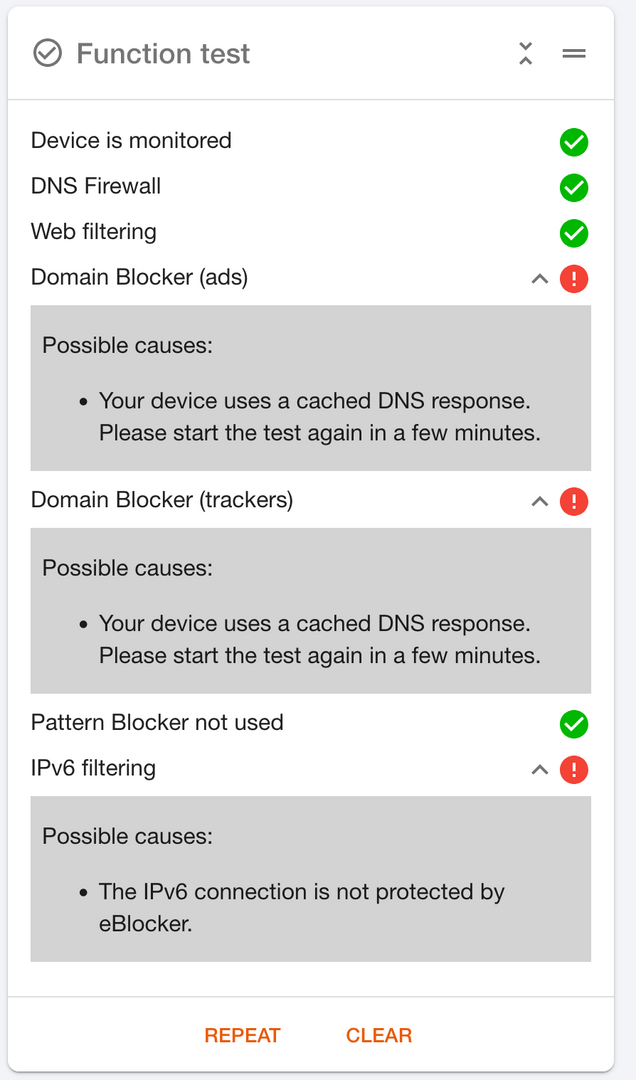The width and height of the screenshot is (636, 1080).
Task: Collapse the Domain Blocker (ads) details chevron
Action: point(540,279)
